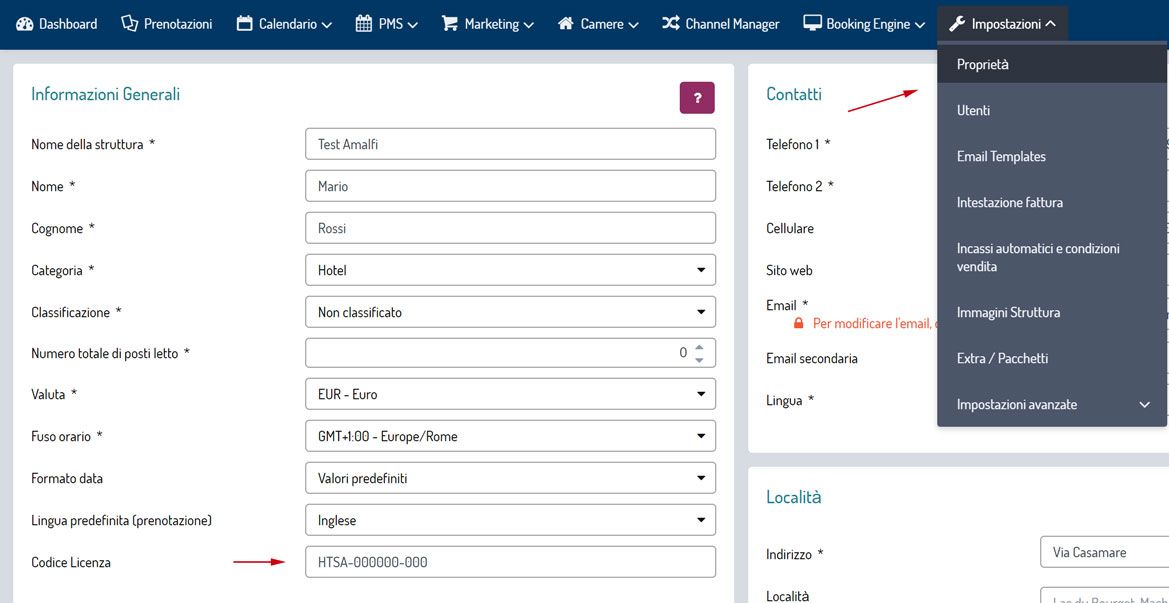Screen dimensions: 1169x603
Task: Click the Marketing shopping cart icon
Action: pyautogui.click(x=450, y=24)
